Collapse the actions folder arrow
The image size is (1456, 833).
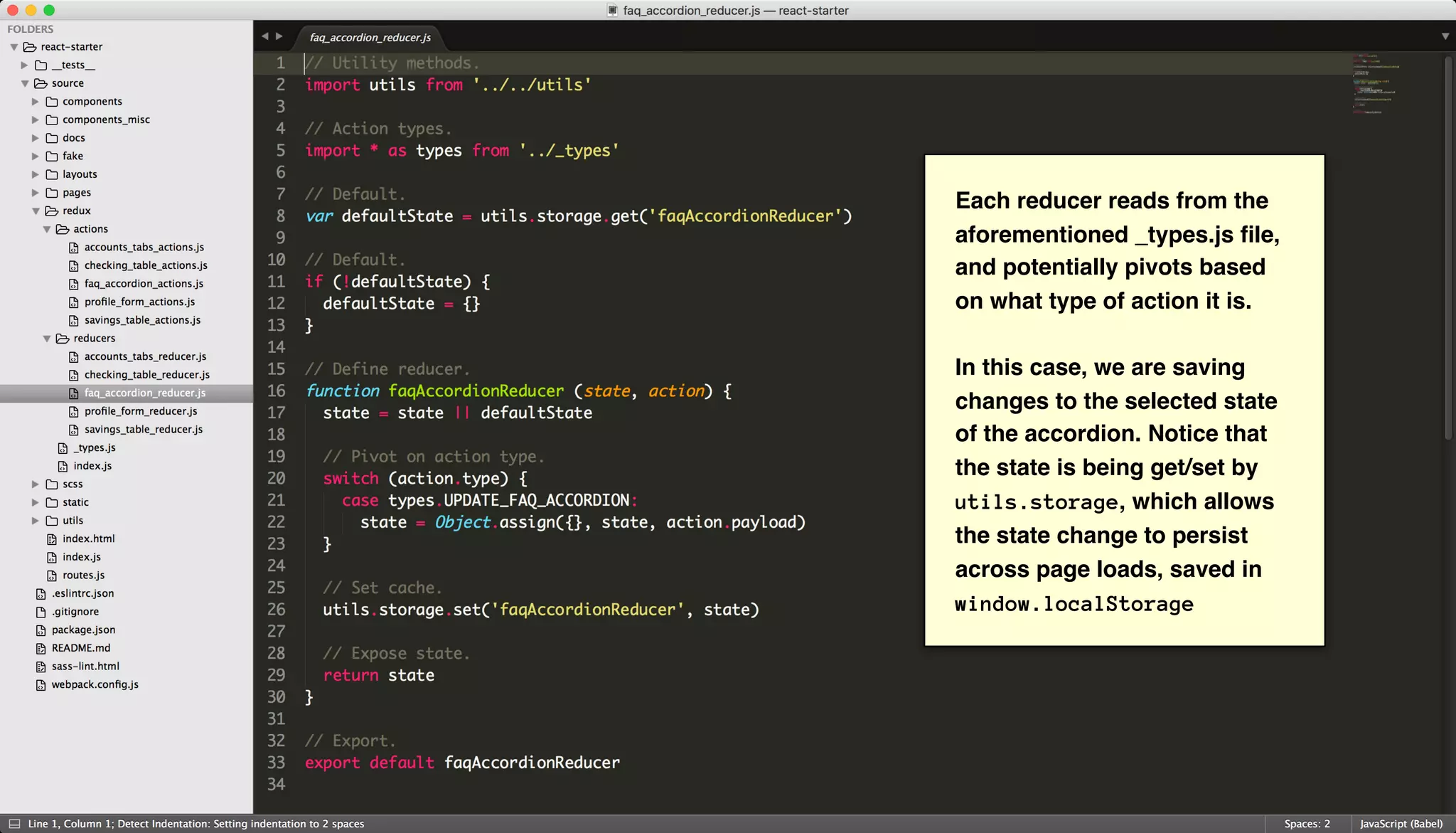(x=47, y=230)
